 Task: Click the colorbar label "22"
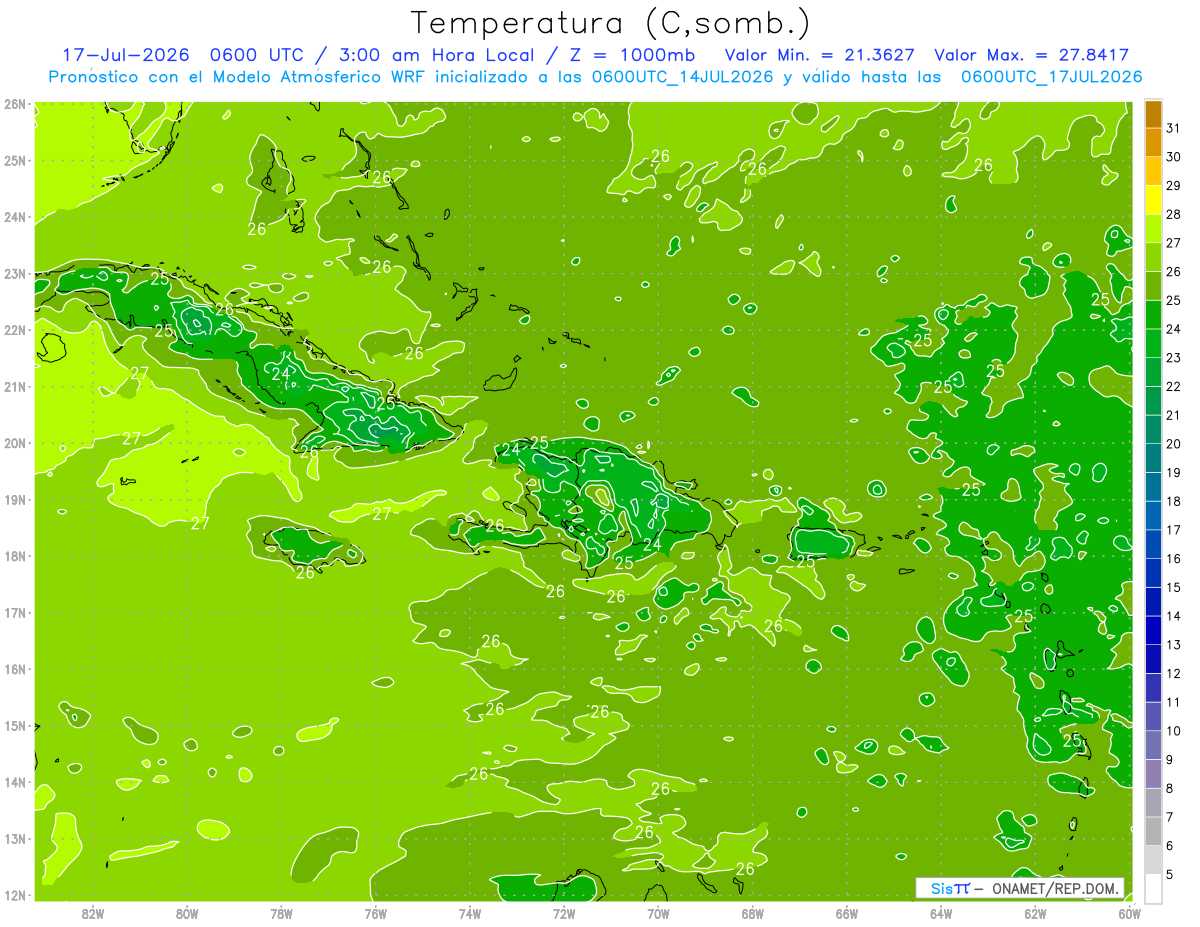pos(1173,386)
